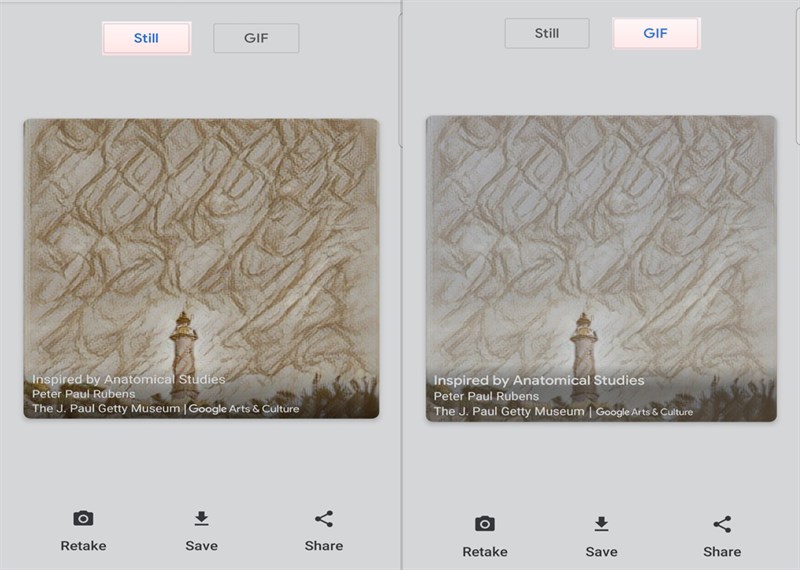
Task: Tap the Share label in right panel
Action: pos(722,552)
